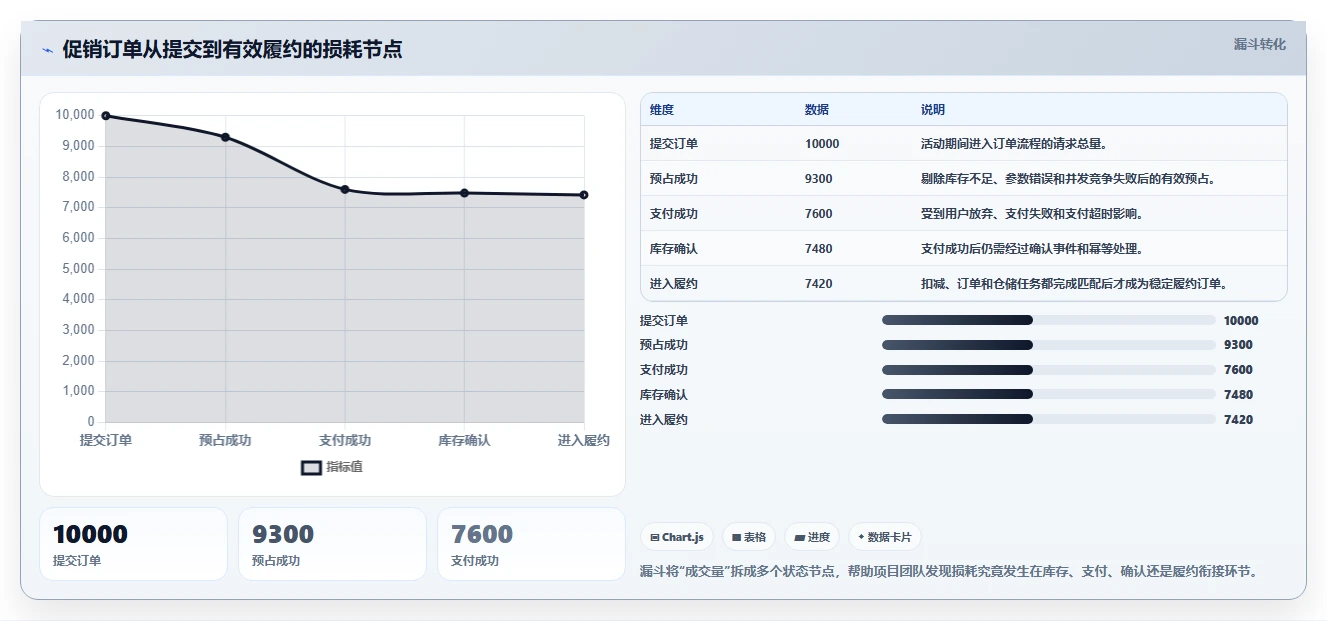Viewport: 1327px width, 621px height.
Task: Click the y-axis label 5,000
Action: point(78,269)
